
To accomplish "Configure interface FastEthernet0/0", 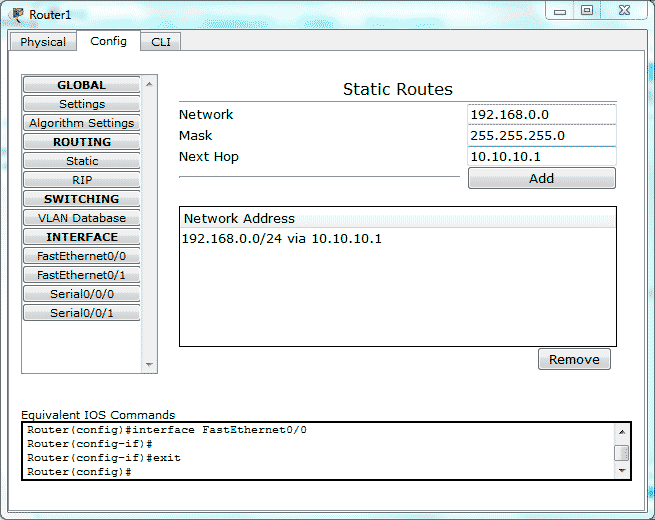I will point(82,256).
